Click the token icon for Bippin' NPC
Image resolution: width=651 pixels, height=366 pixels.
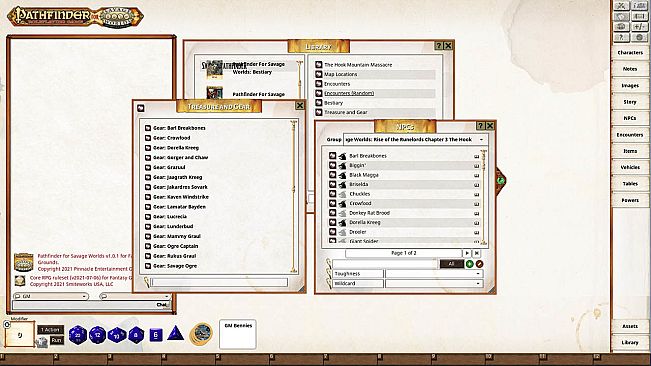click(x=342, y=165)
